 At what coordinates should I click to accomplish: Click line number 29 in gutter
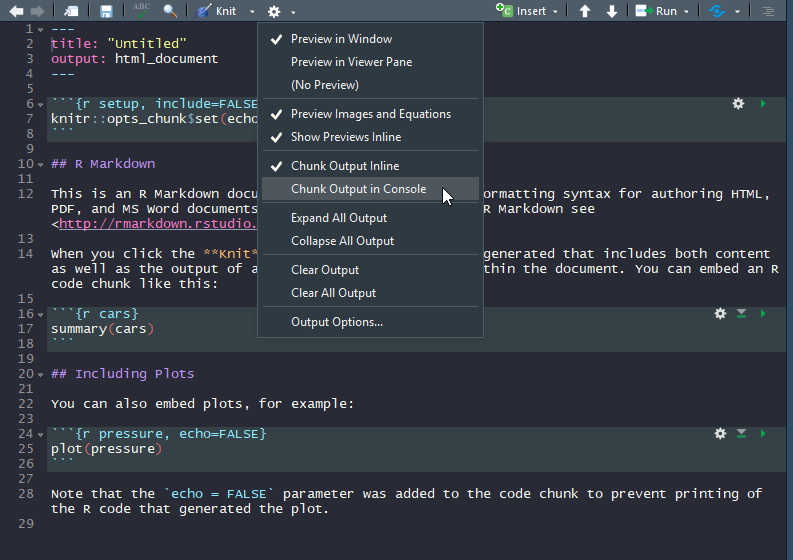26,524
